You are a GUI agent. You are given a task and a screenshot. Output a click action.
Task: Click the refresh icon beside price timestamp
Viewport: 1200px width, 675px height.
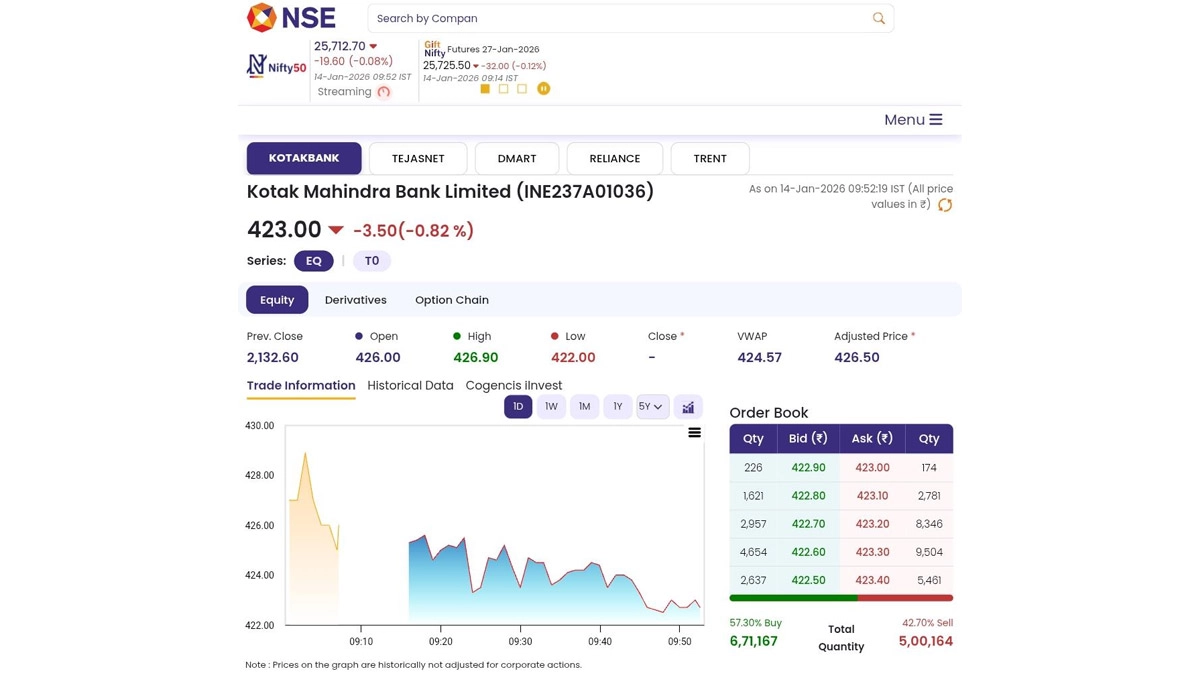point(944,205)
